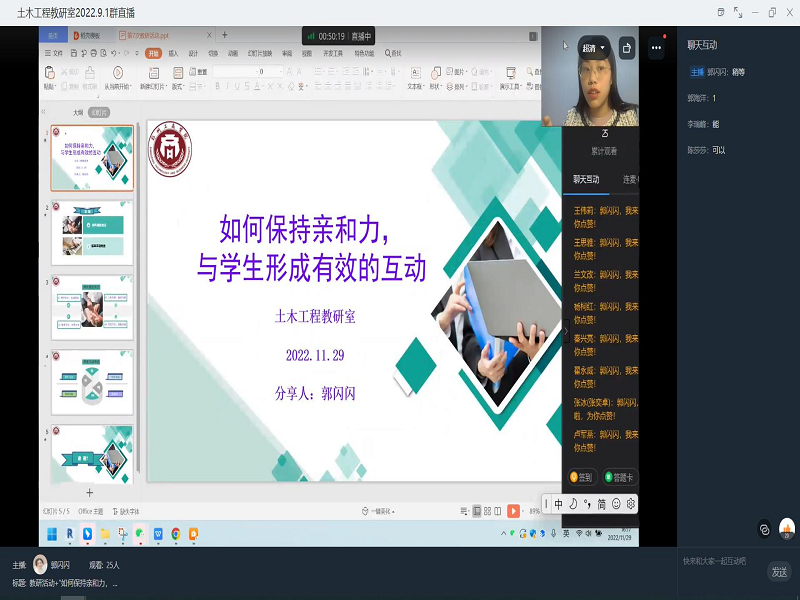Click the slide thumbnail panel scrollbar
Image resolution: width=800 pixels, height=600 pixels.
click(138, 296)
